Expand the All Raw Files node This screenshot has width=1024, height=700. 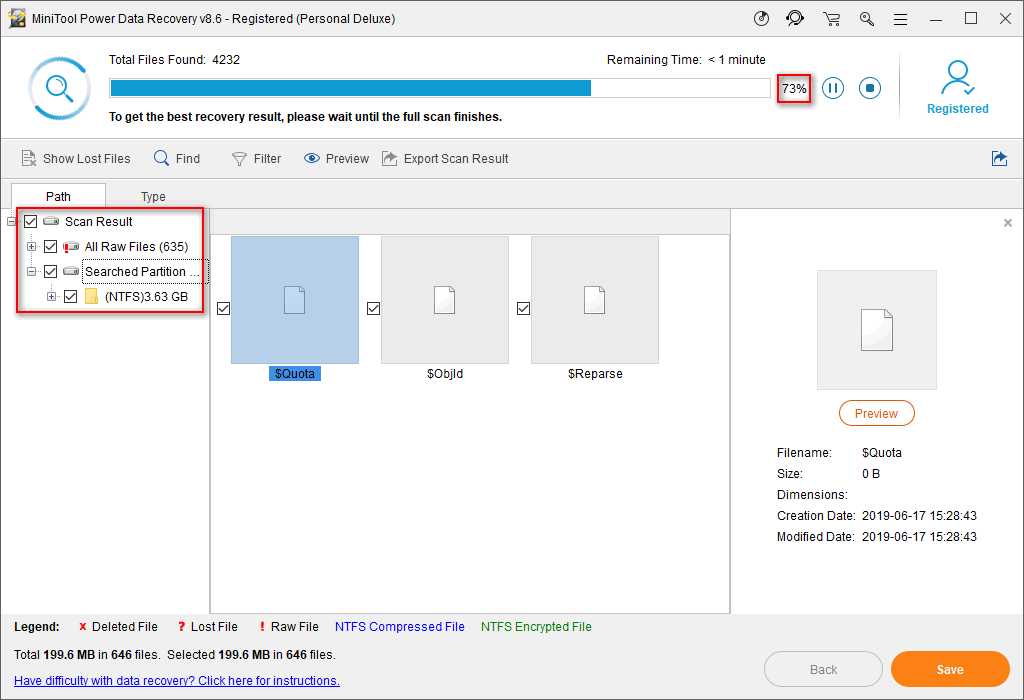click(31, 246)
